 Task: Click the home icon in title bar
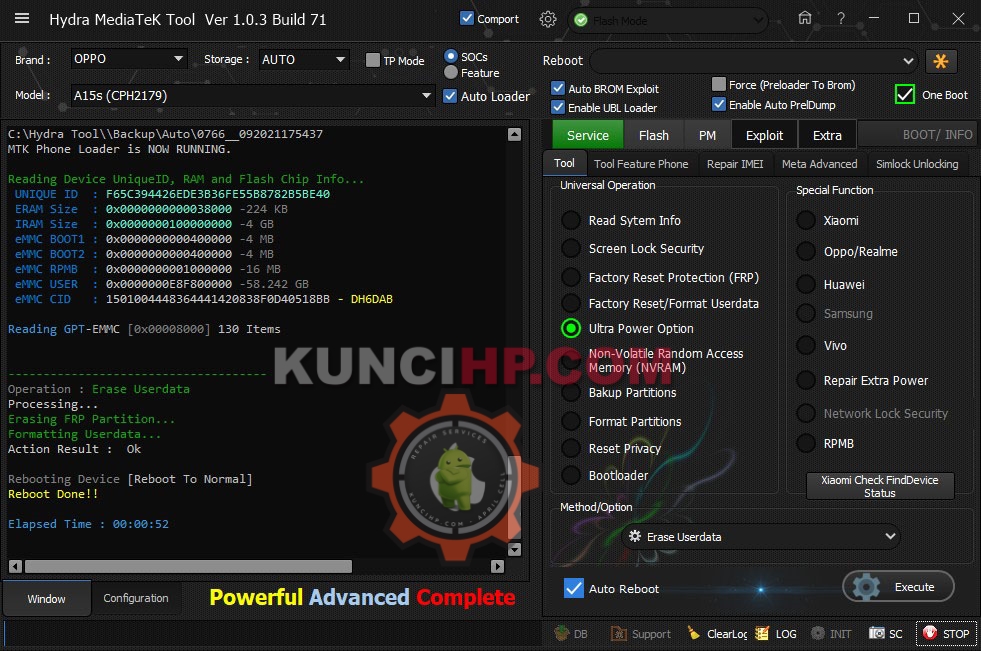(805, 18)
